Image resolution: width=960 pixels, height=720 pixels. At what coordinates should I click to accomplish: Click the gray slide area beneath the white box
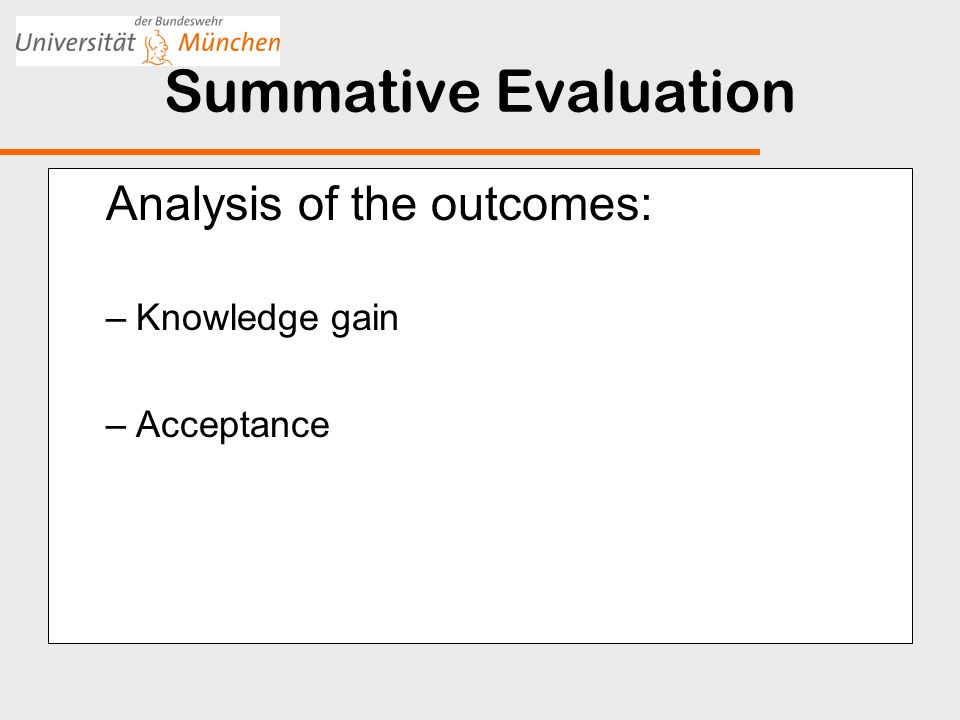(x=480, y=682)
